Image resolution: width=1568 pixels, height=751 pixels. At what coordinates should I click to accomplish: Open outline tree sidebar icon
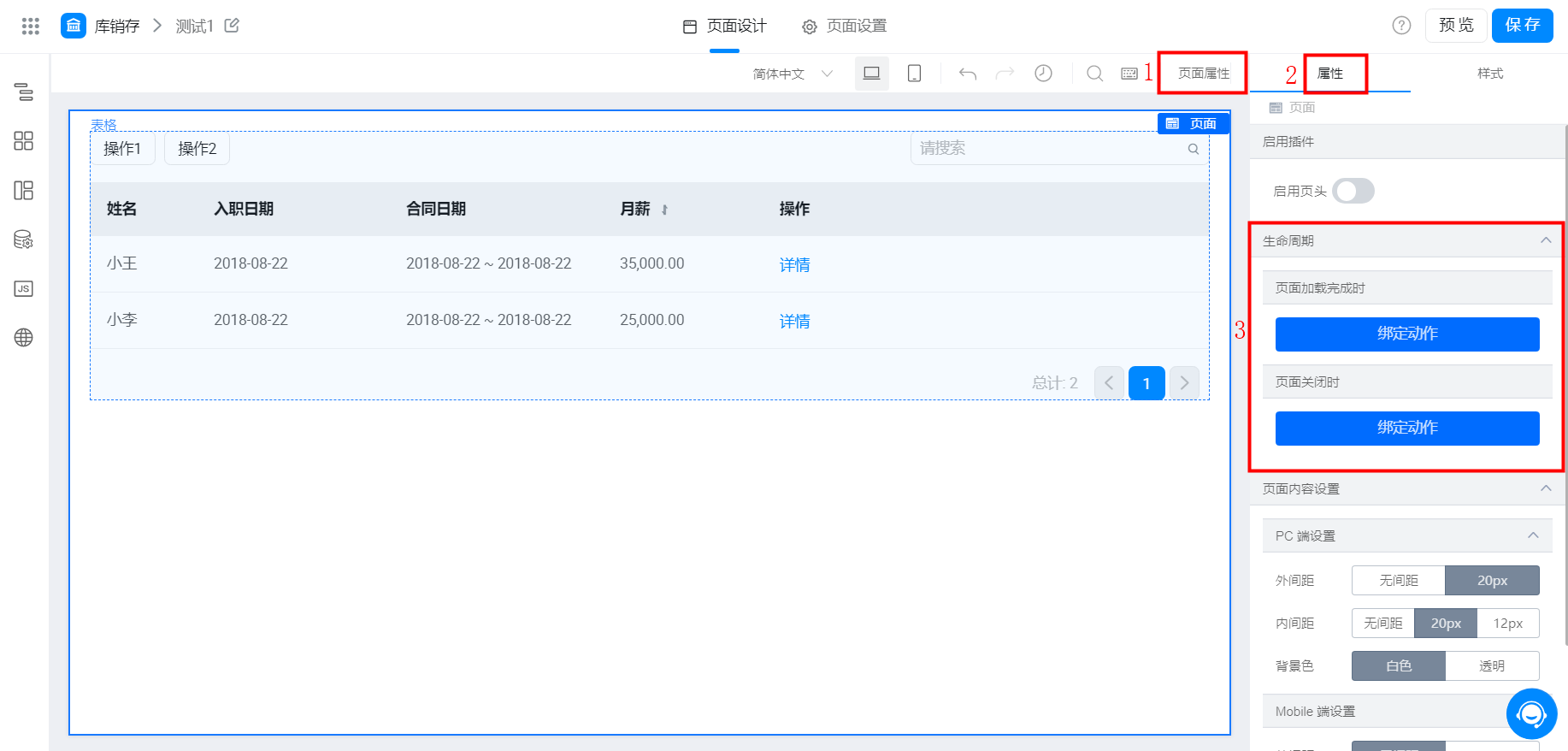pos(24,92)
